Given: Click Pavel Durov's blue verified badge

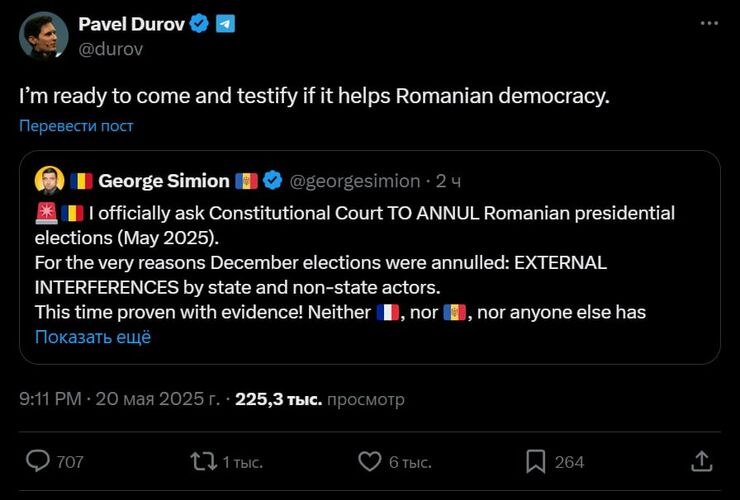Looking at the screenshot, I should 199,24.
